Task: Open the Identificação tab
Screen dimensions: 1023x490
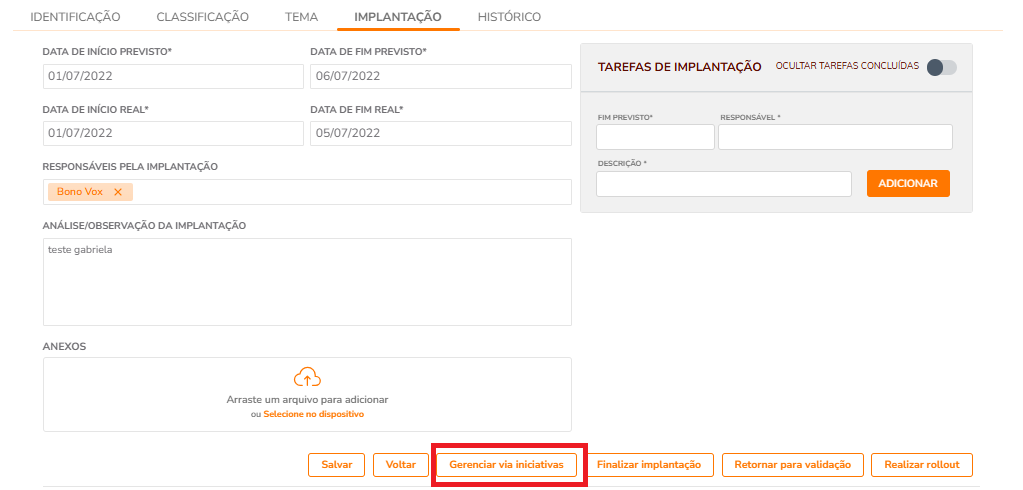Action: 76,17
